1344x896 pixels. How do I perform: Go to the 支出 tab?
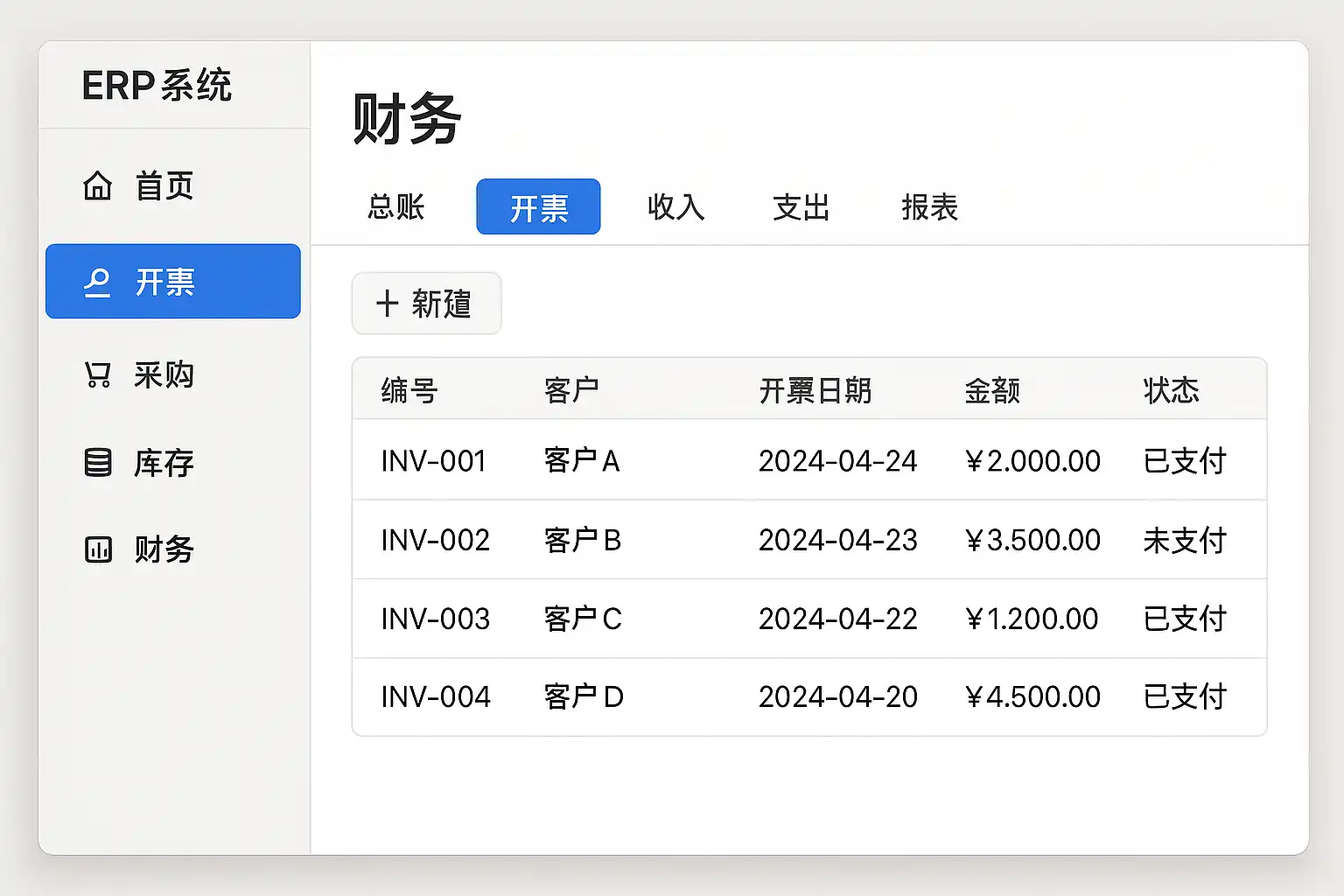click(x=801, y=207)
